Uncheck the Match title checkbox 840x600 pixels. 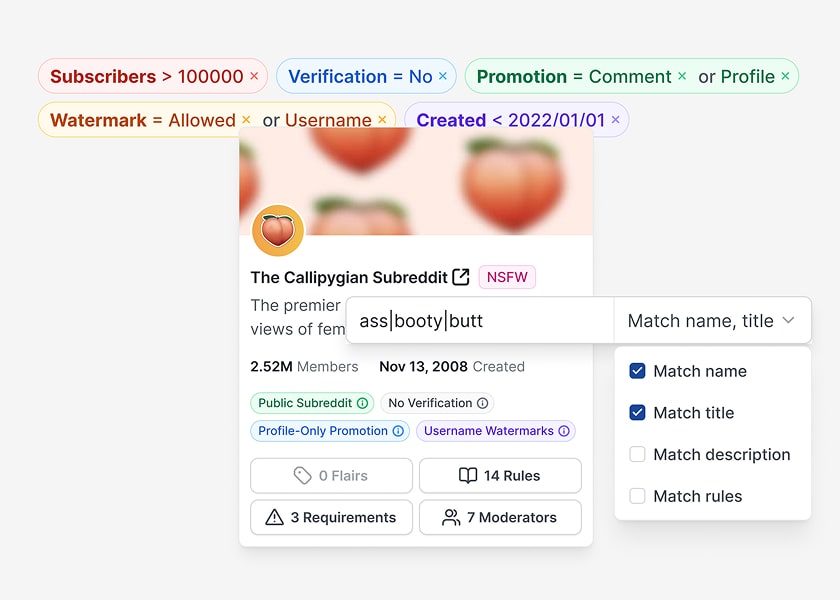coord(637,412)
